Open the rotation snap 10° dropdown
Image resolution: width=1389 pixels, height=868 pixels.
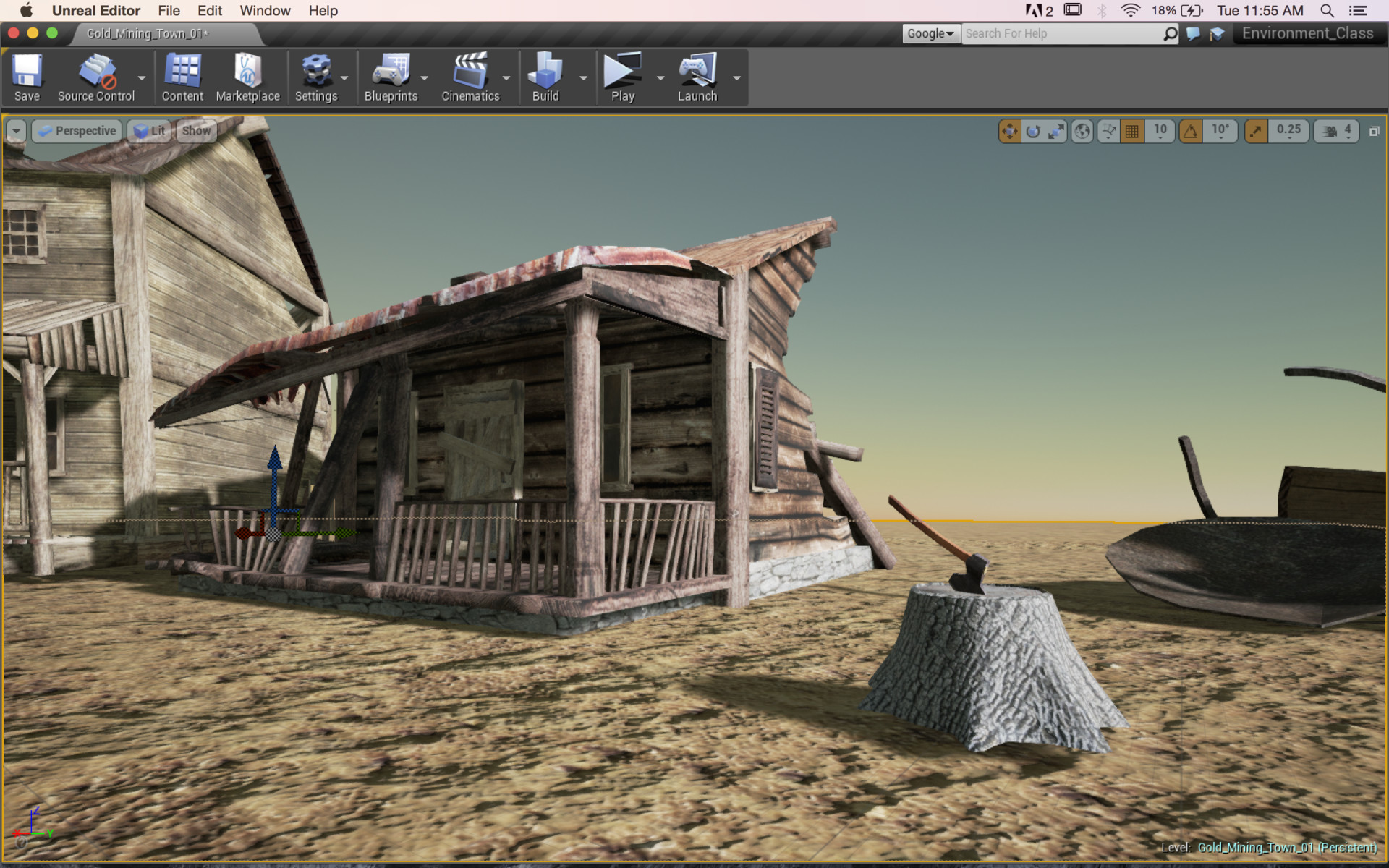[x=1220, y=131]
